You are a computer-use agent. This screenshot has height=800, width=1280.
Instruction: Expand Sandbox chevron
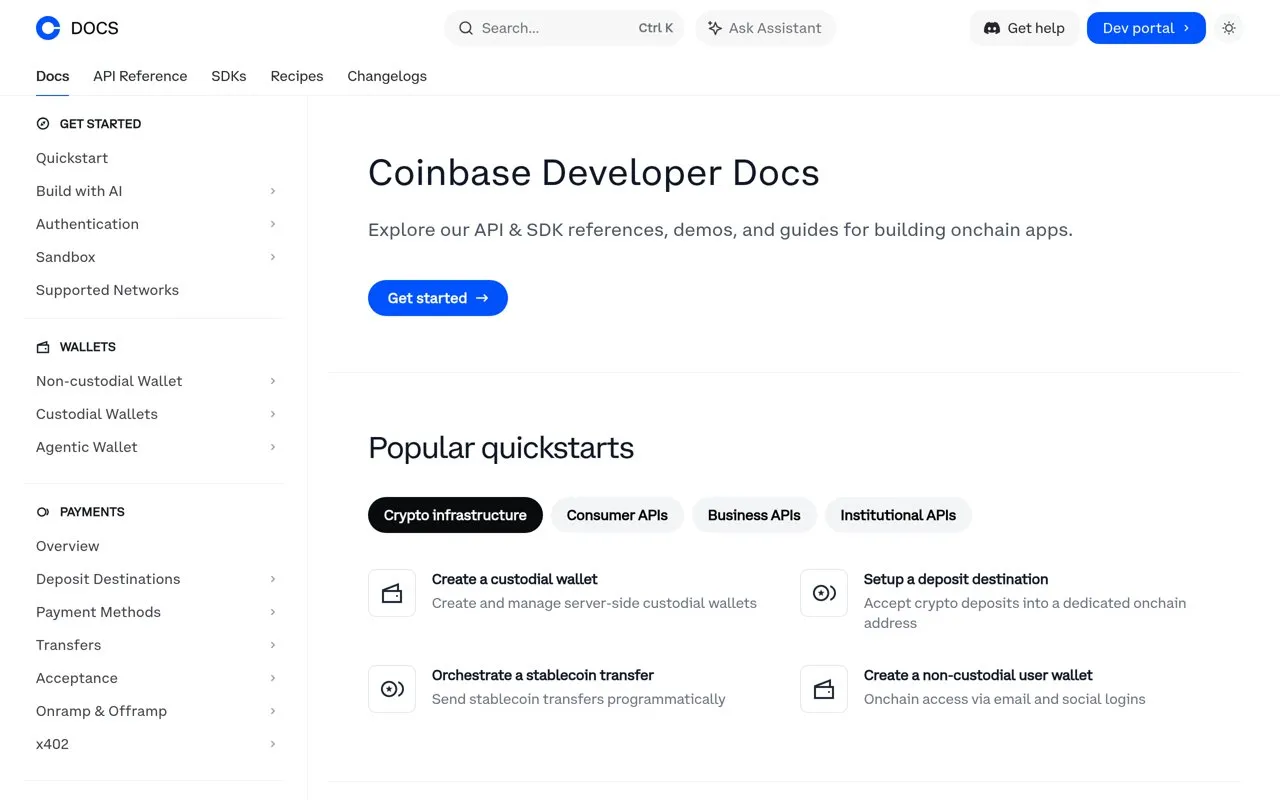[x=273, y=257]
